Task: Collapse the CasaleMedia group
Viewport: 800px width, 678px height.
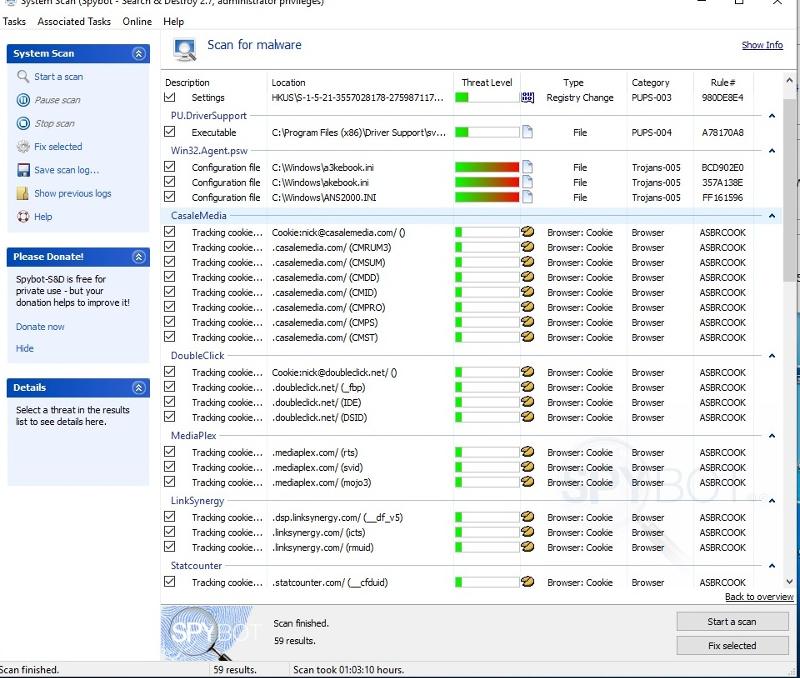Action: [x=772, y=216]
